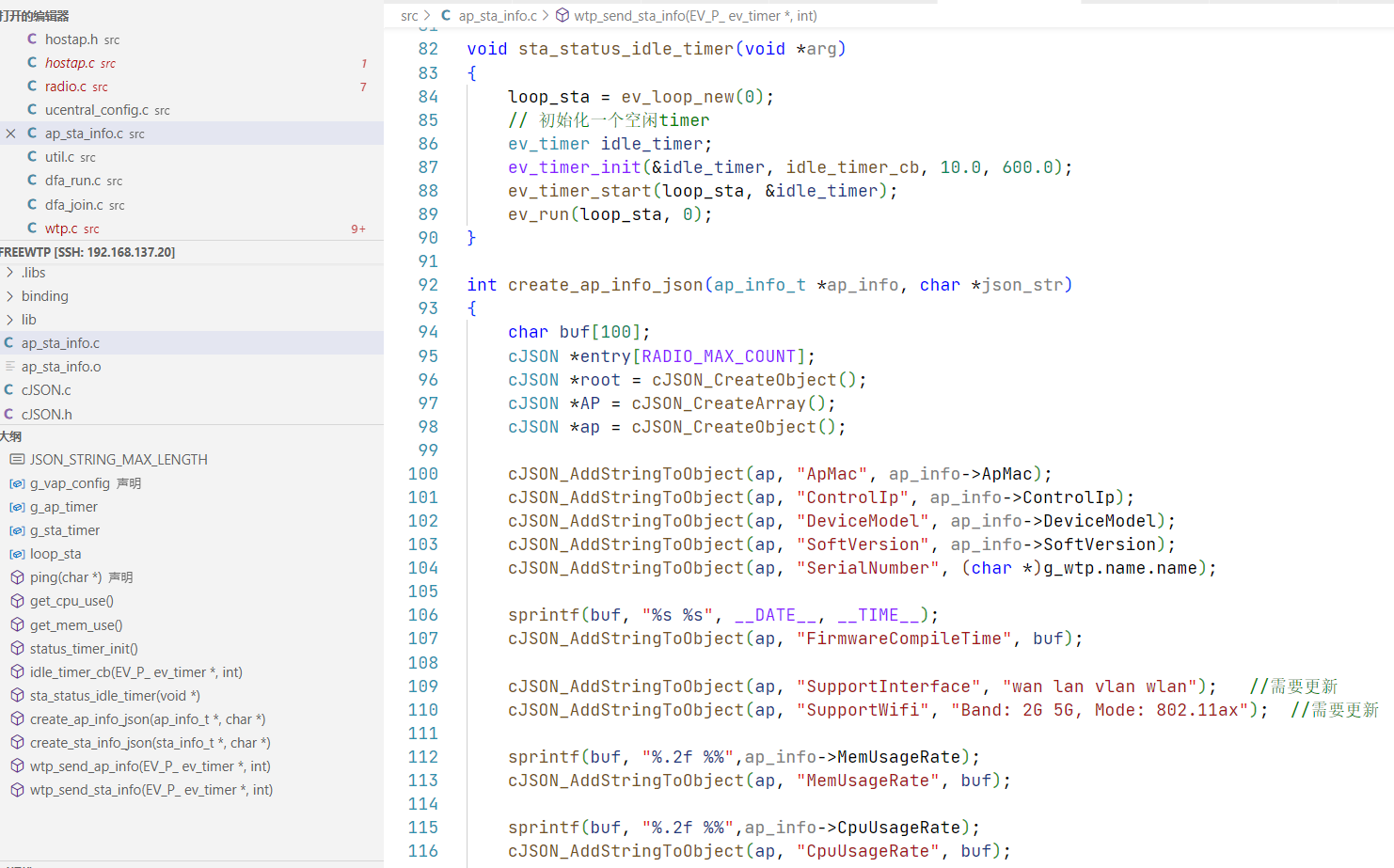1394x868 pixels.
Task: Collapse the 打开的编辑器 section
Action: point(192,16)
